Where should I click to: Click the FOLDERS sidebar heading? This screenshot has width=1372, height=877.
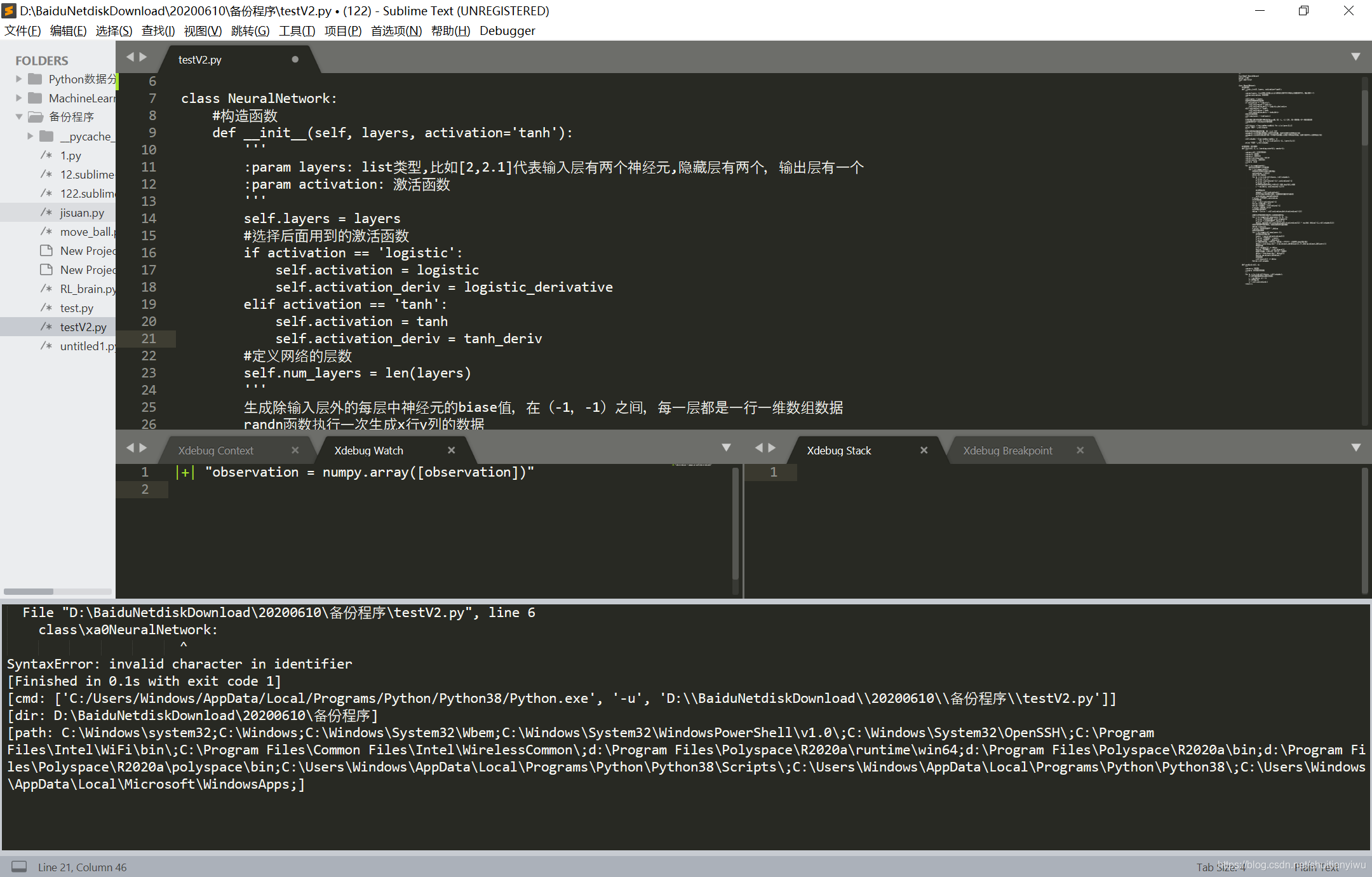tap(41, 60)
